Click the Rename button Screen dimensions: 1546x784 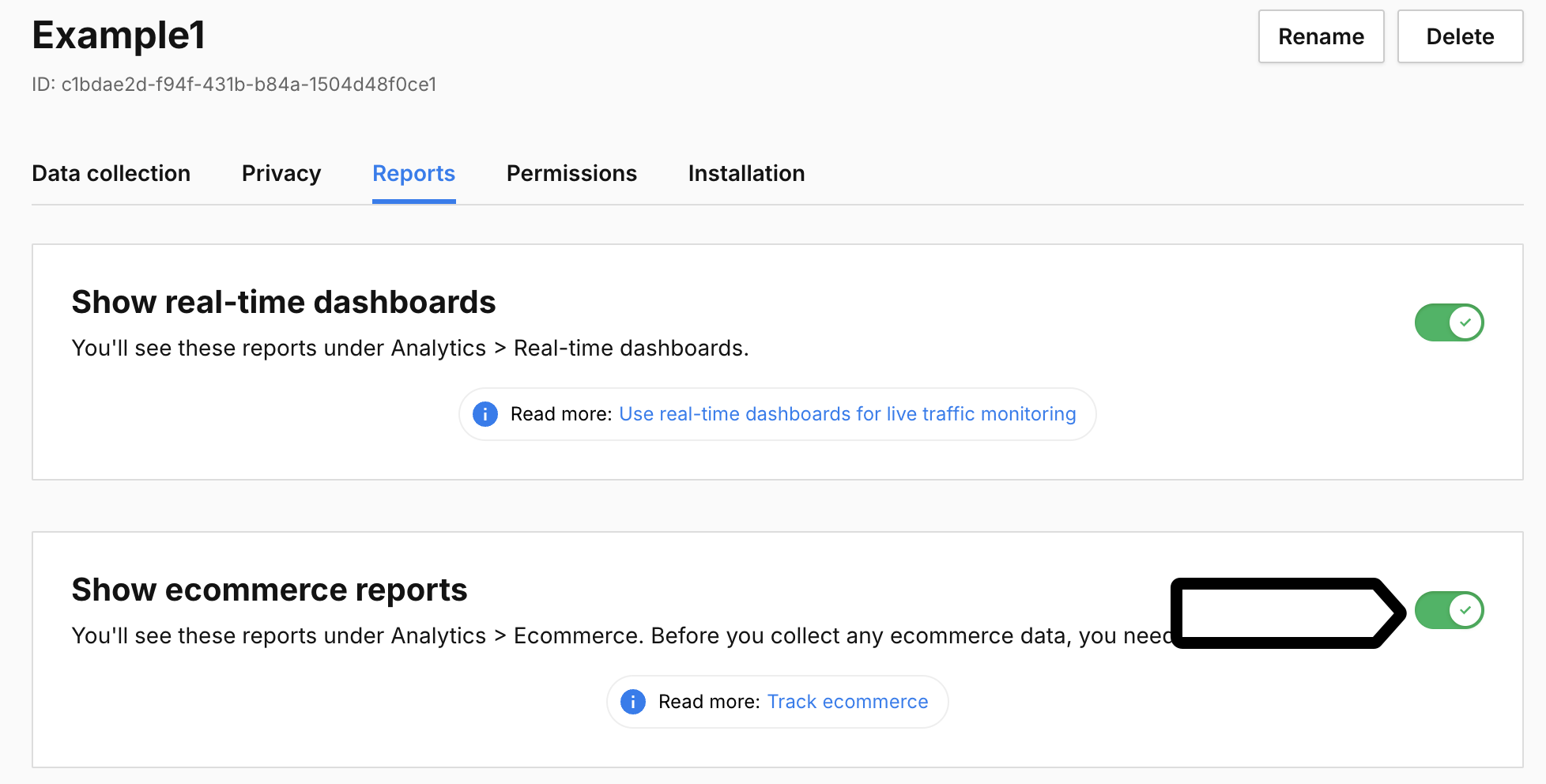(x=1321, y=36)
